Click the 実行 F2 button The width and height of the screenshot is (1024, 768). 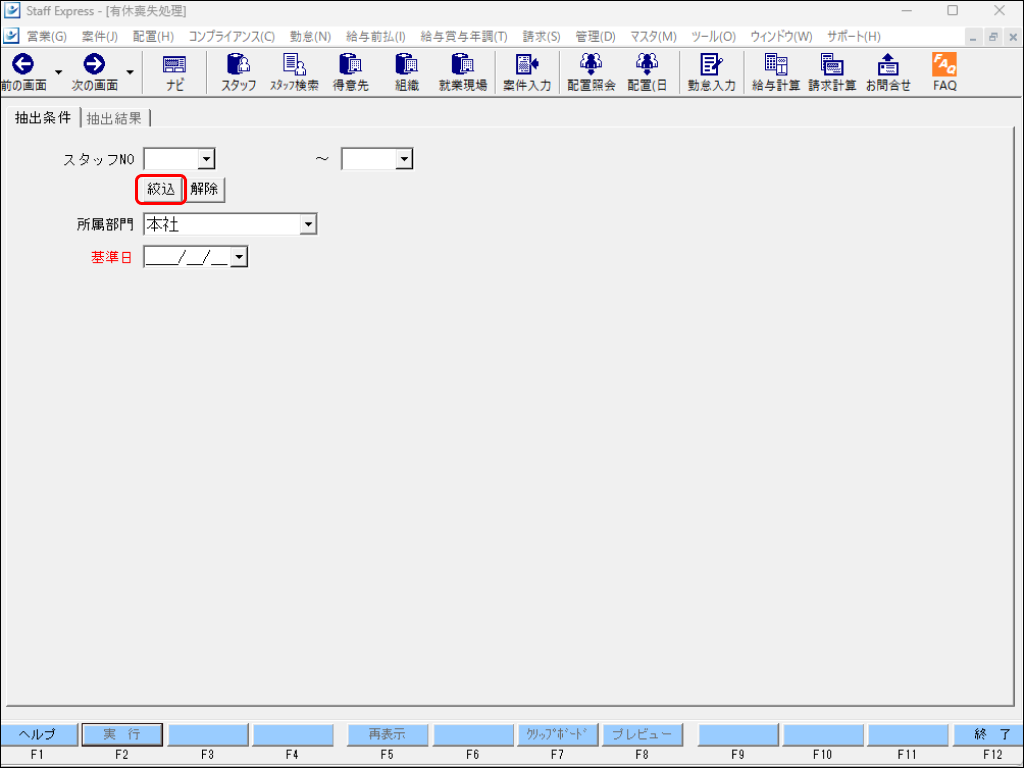coord(122,734)
